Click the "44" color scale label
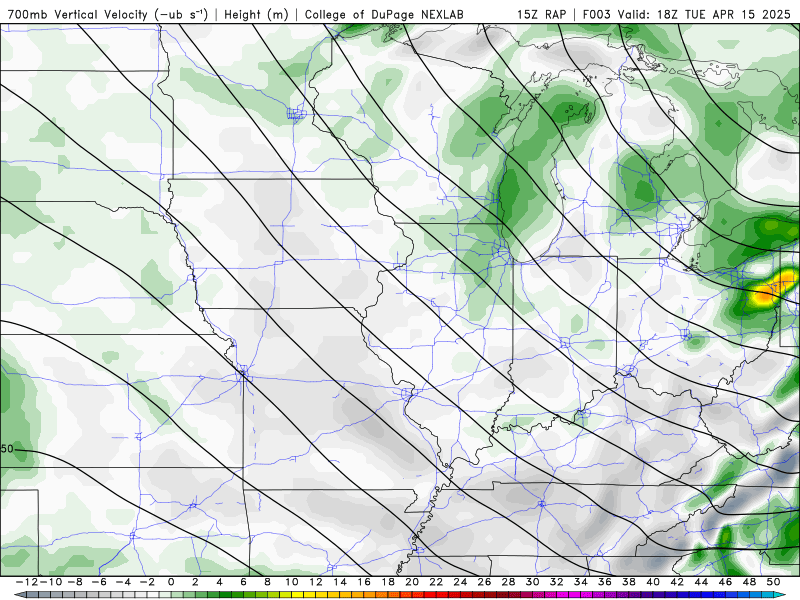The height and width of the screenshot is (600, 800). (701, 582)
